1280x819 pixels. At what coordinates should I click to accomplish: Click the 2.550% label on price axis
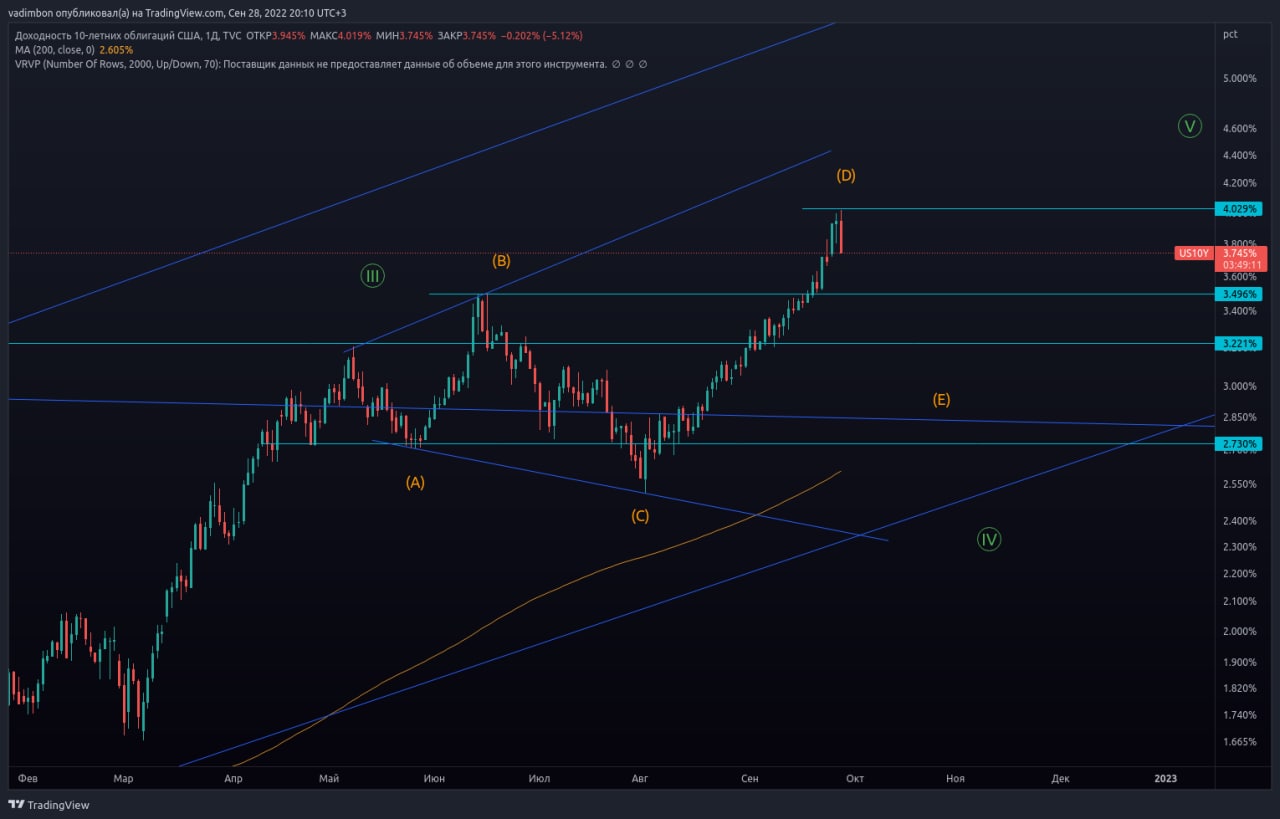[1239, 484]
